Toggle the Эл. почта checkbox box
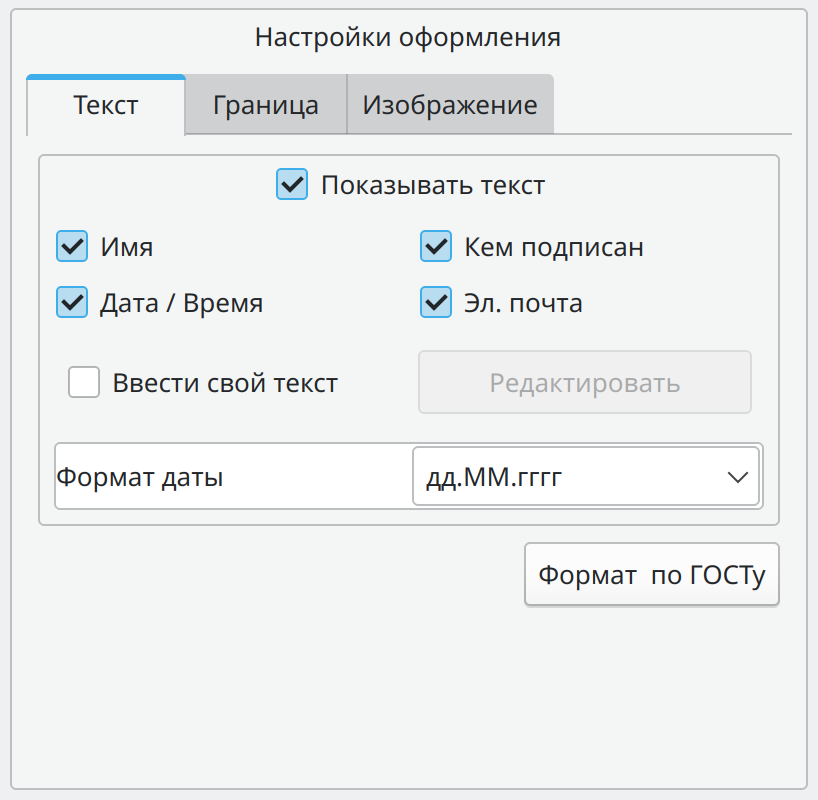818x800 pixels. [436, 303]
